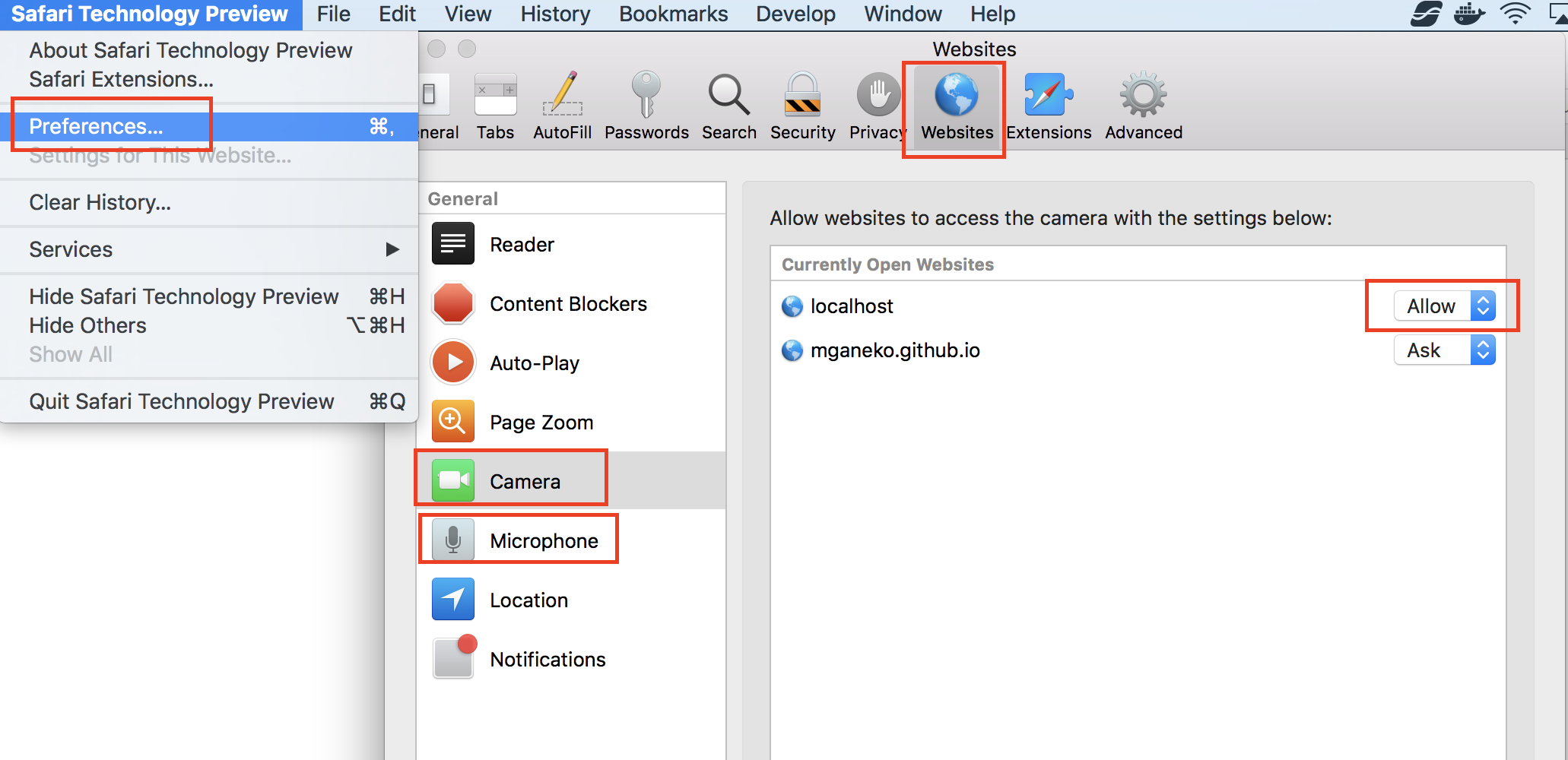Open the Help menu

(x=992, y=14)
